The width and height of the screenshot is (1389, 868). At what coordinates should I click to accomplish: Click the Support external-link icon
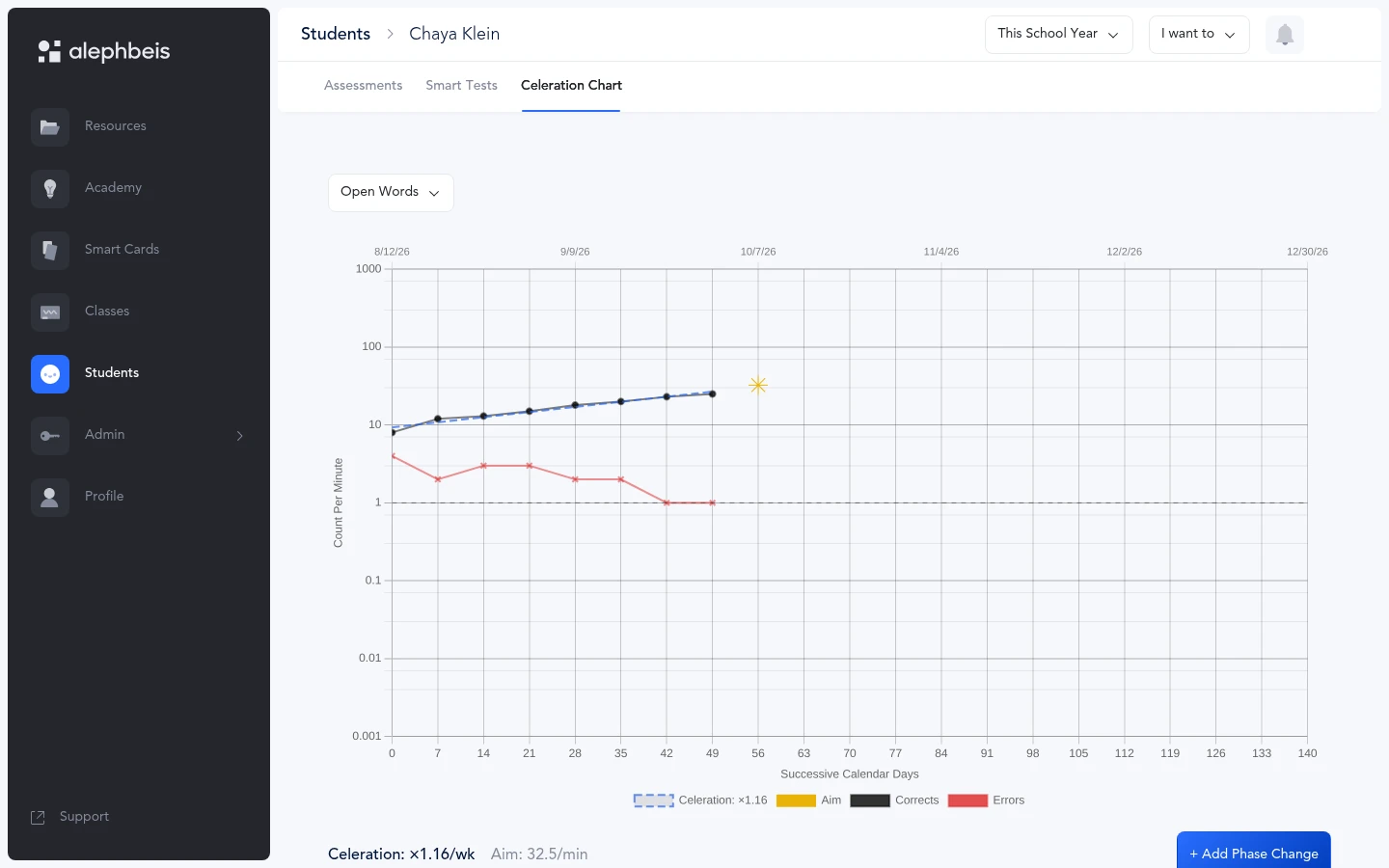(39, 818)
